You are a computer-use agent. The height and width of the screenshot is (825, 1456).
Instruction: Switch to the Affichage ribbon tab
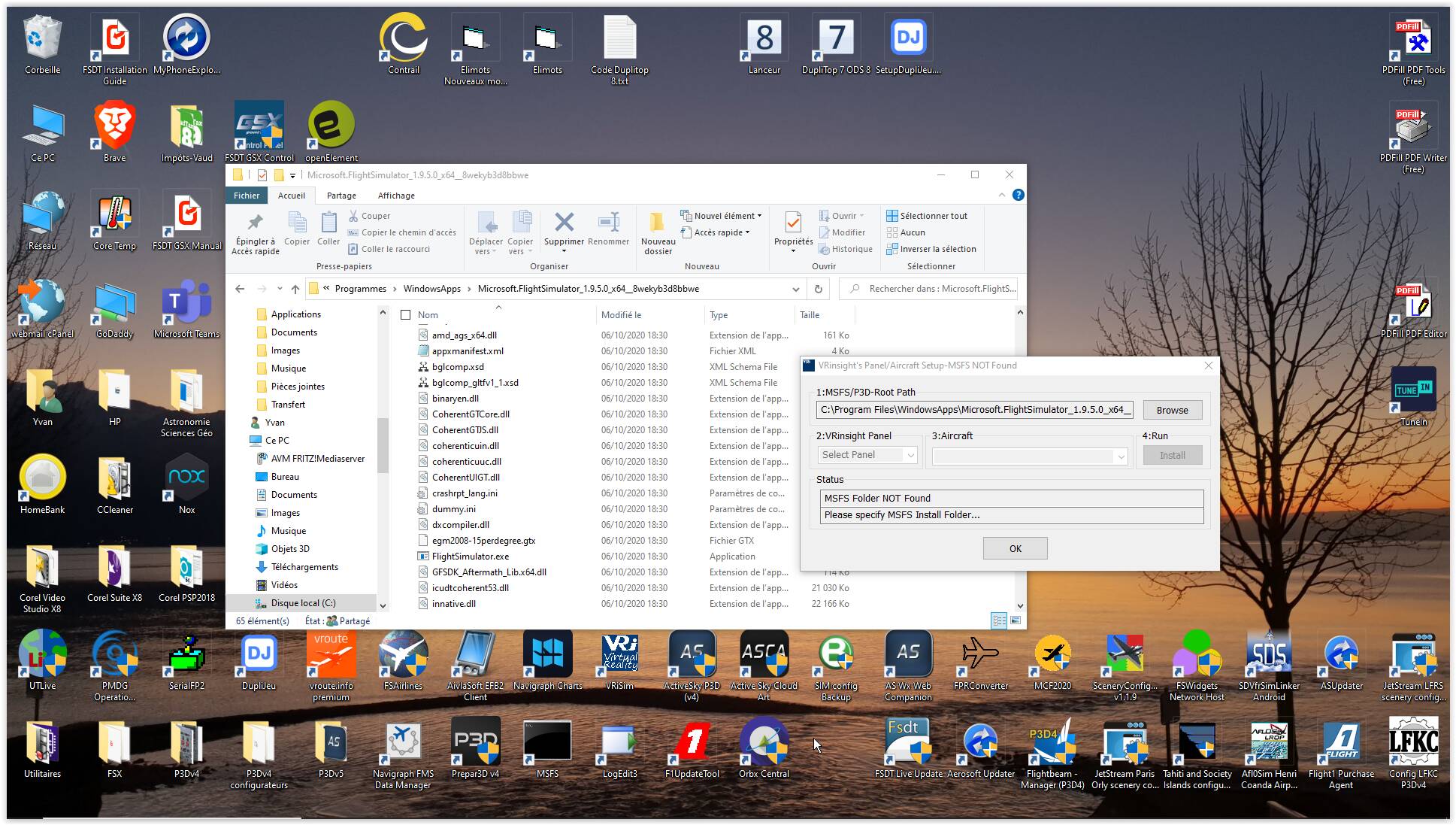(396, 196)
